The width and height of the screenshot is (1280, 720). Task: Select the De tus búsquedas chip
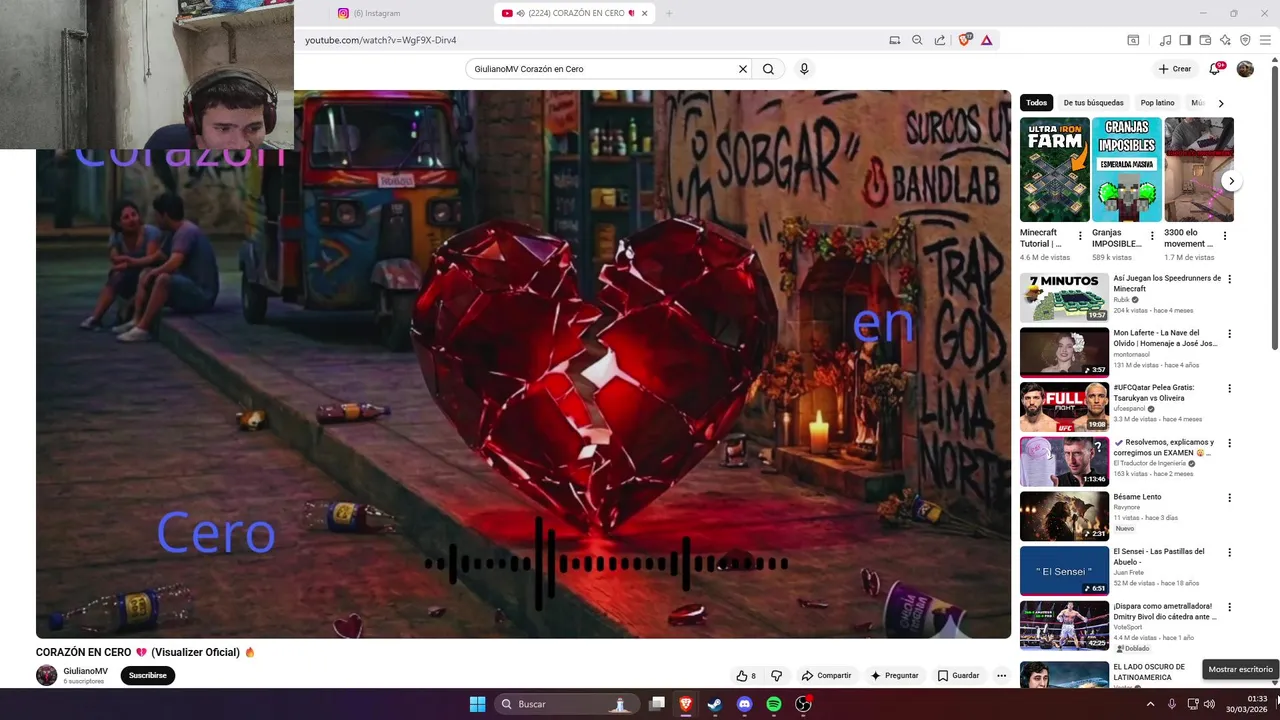tap(1093, 103)
